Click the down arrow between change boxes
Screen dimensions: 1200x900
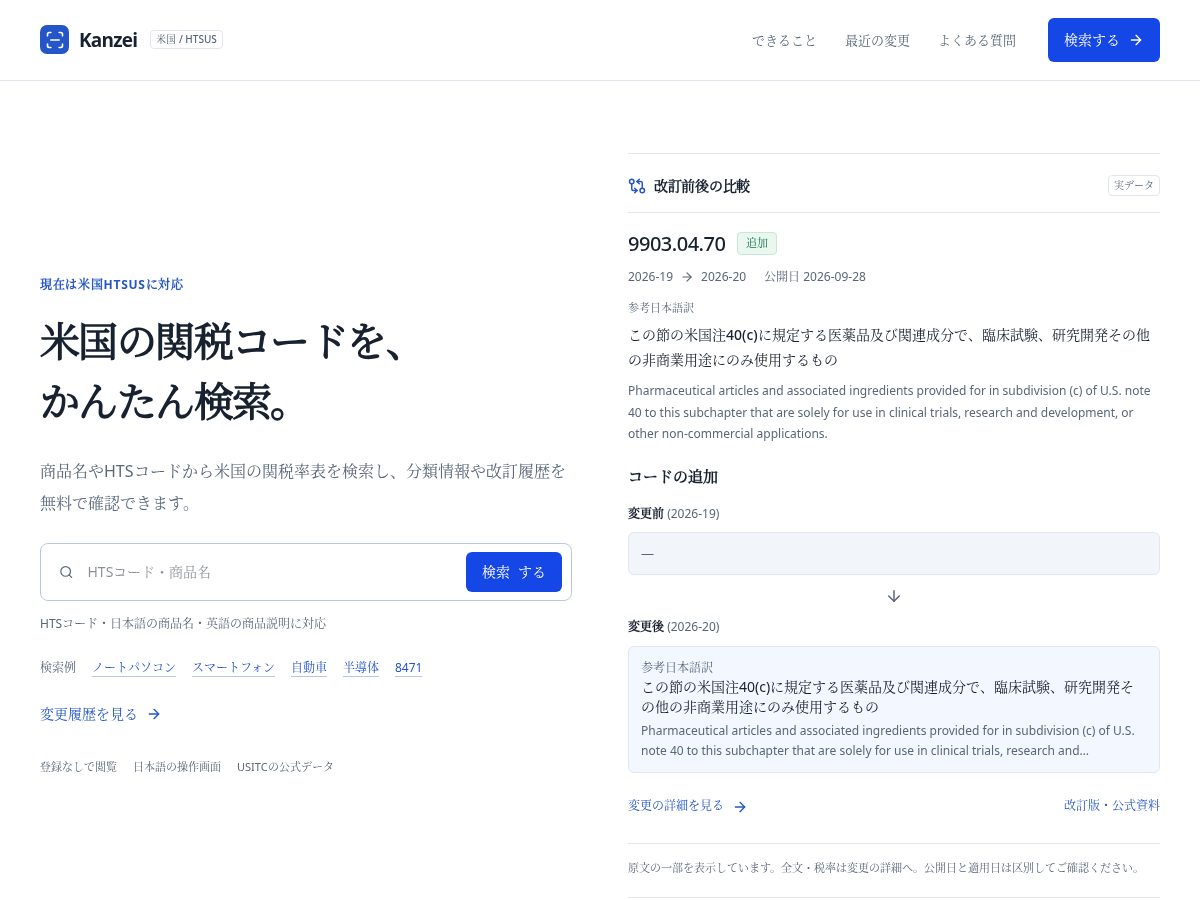(x=894, y=596)
